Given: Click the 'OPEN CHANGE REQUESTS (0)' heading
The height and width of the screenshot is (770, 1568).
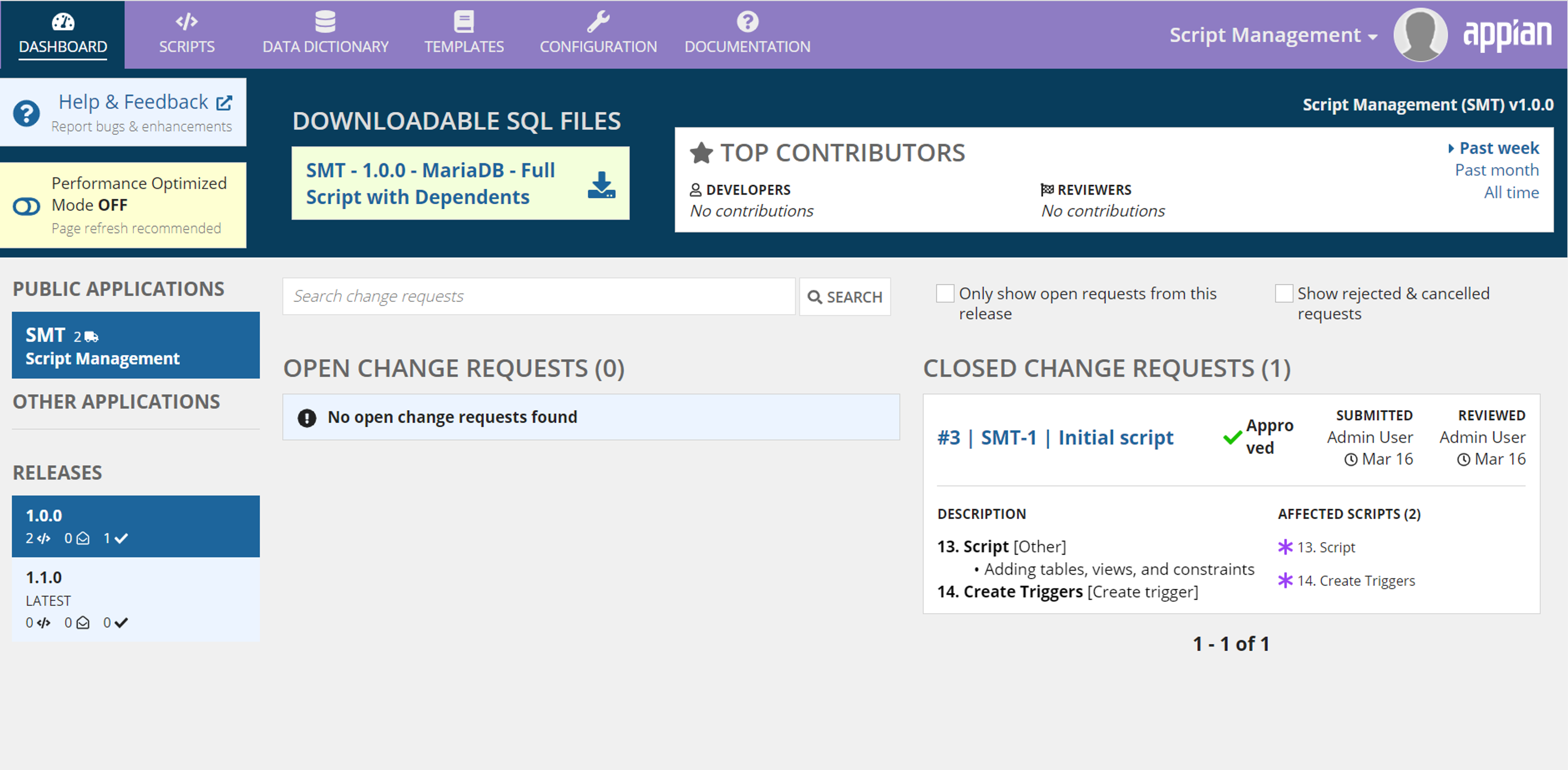Looking at the screenshot, I should pyautogui.click(x=454, y=368).
